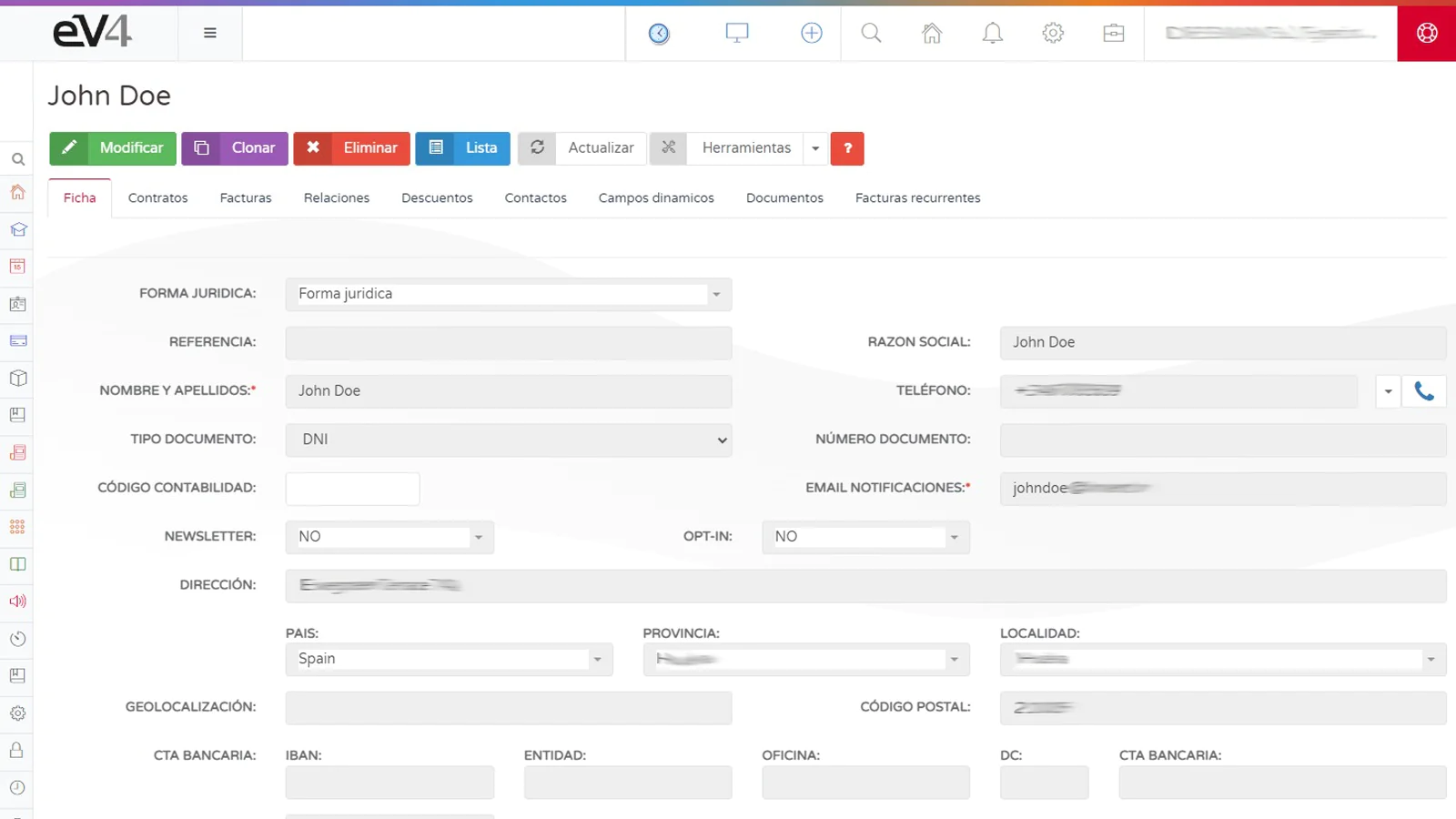This screenshot has height=819, width=1456.
Task: Click the sidebar search magnifier icon
Action: tap(17, 159)
